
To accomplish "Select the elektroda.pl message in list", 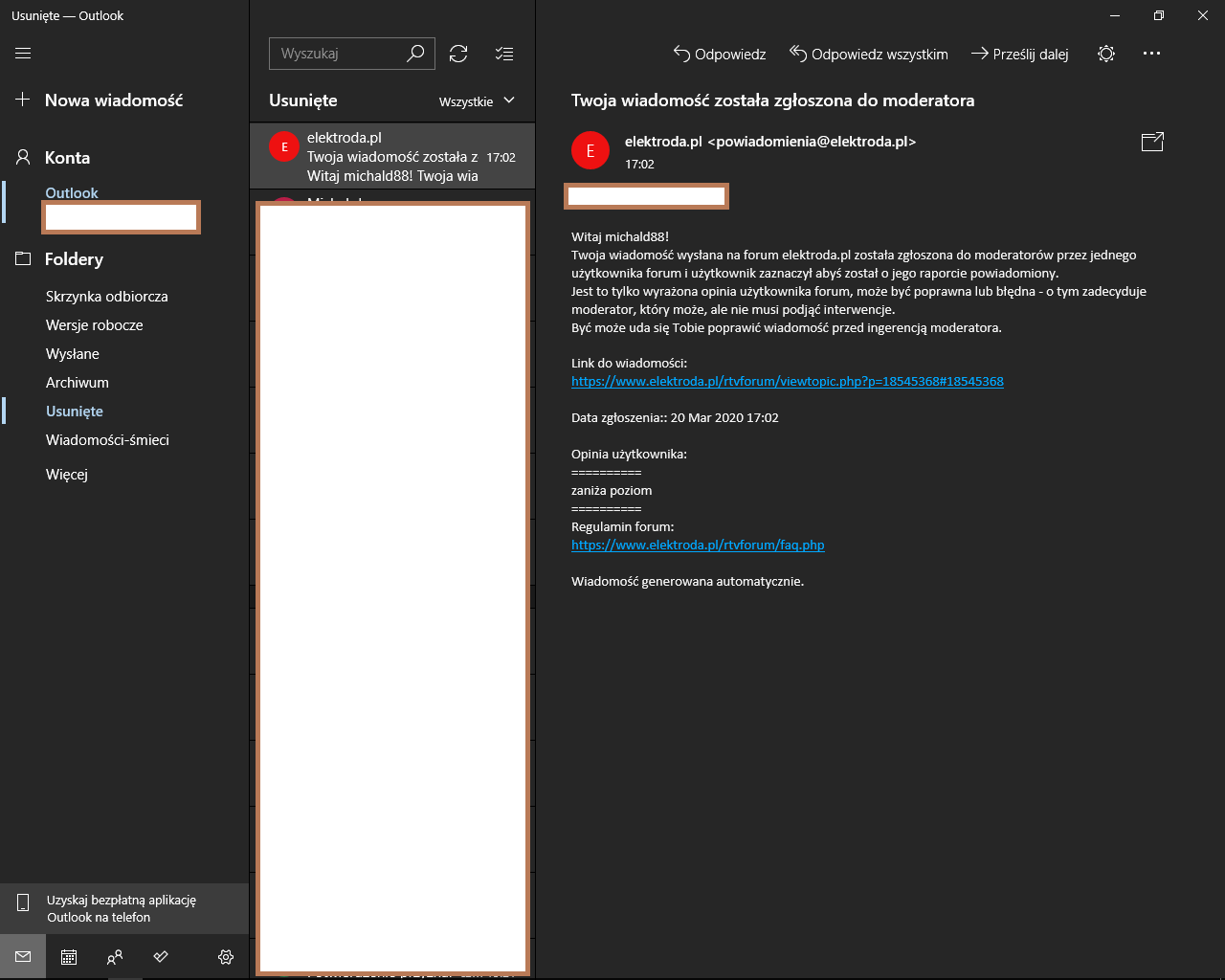I will [x=392, y=156].
